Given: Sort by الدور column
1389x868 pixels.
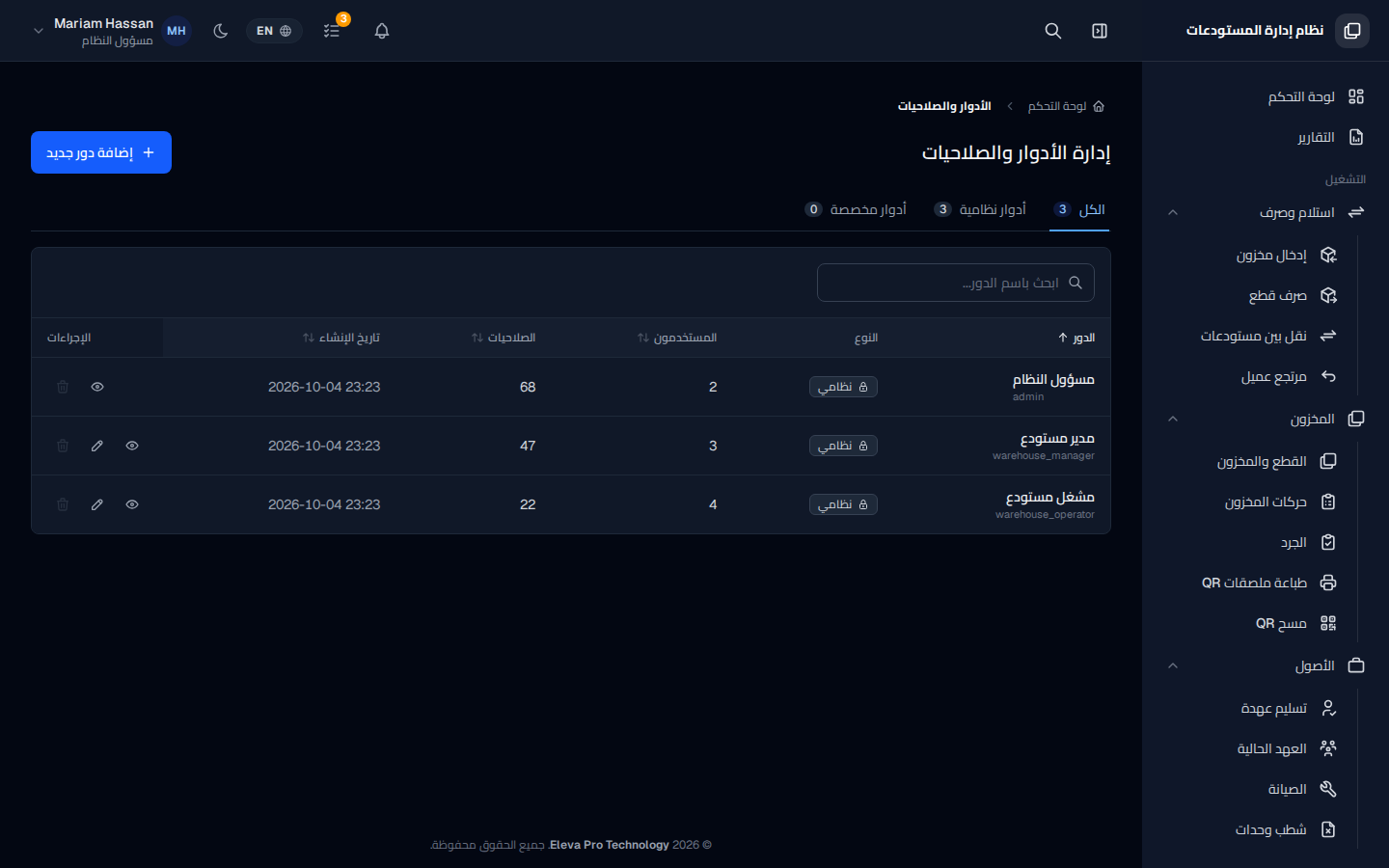Looking at the screenshot, I should pyautogui.click(x=1076, y=338).
